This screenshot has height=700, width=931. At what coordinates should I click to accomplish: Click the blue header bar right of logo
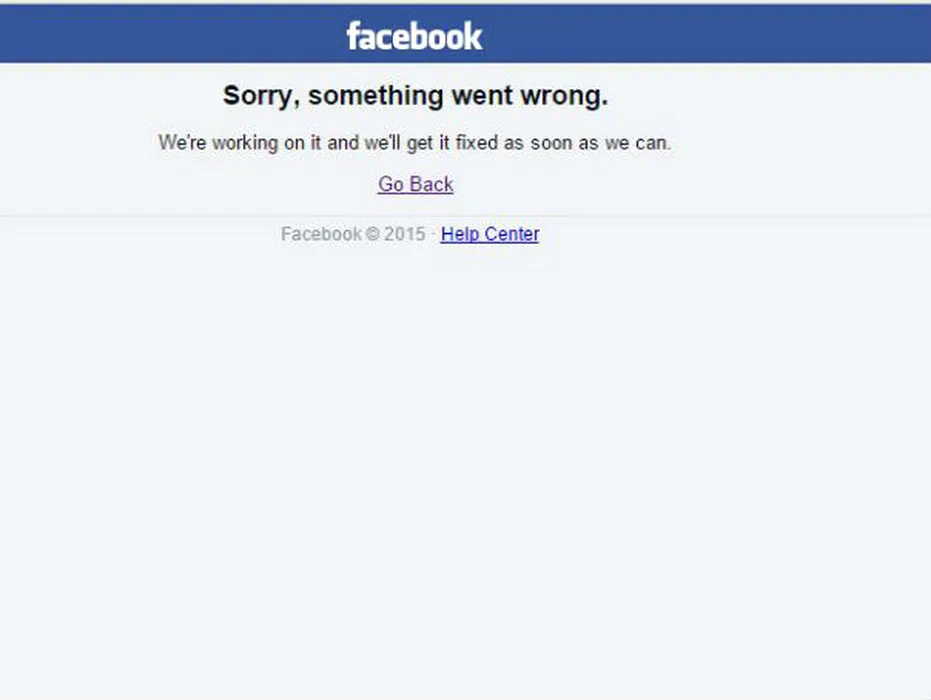pos(707,34)
